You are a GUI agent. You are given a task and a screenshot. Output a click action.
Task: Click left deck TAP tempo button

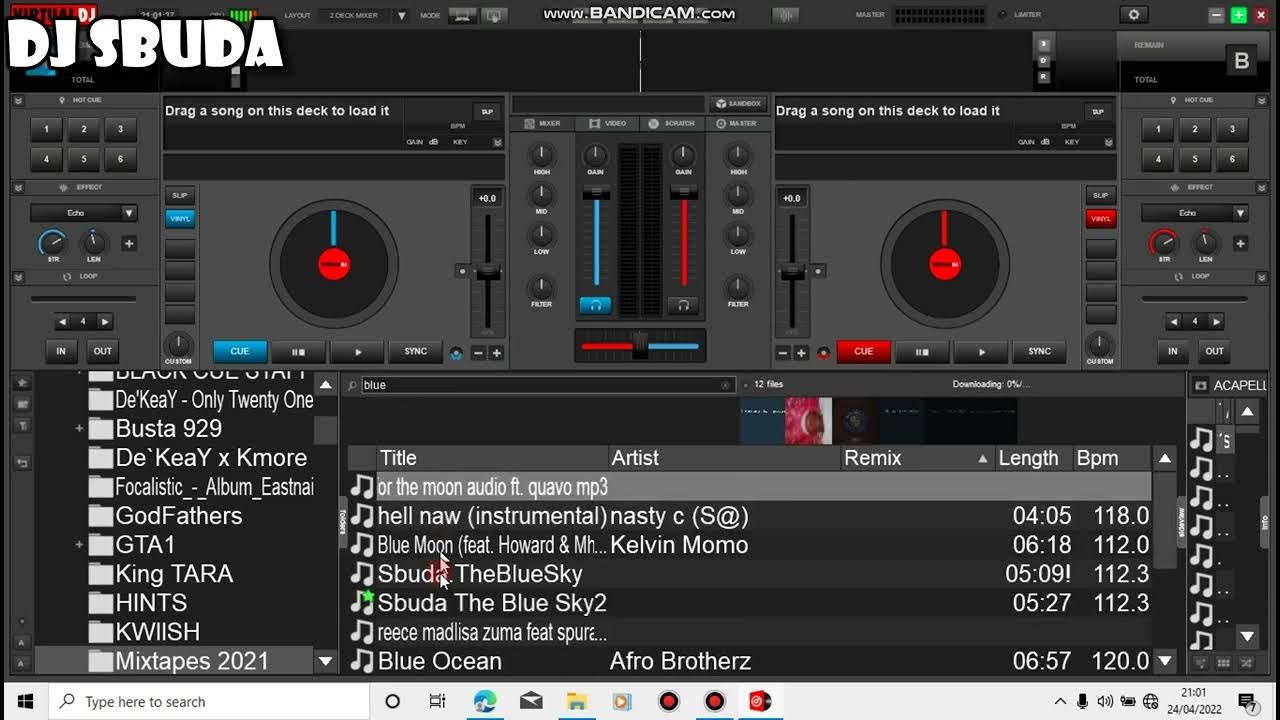tap(487, 112)
